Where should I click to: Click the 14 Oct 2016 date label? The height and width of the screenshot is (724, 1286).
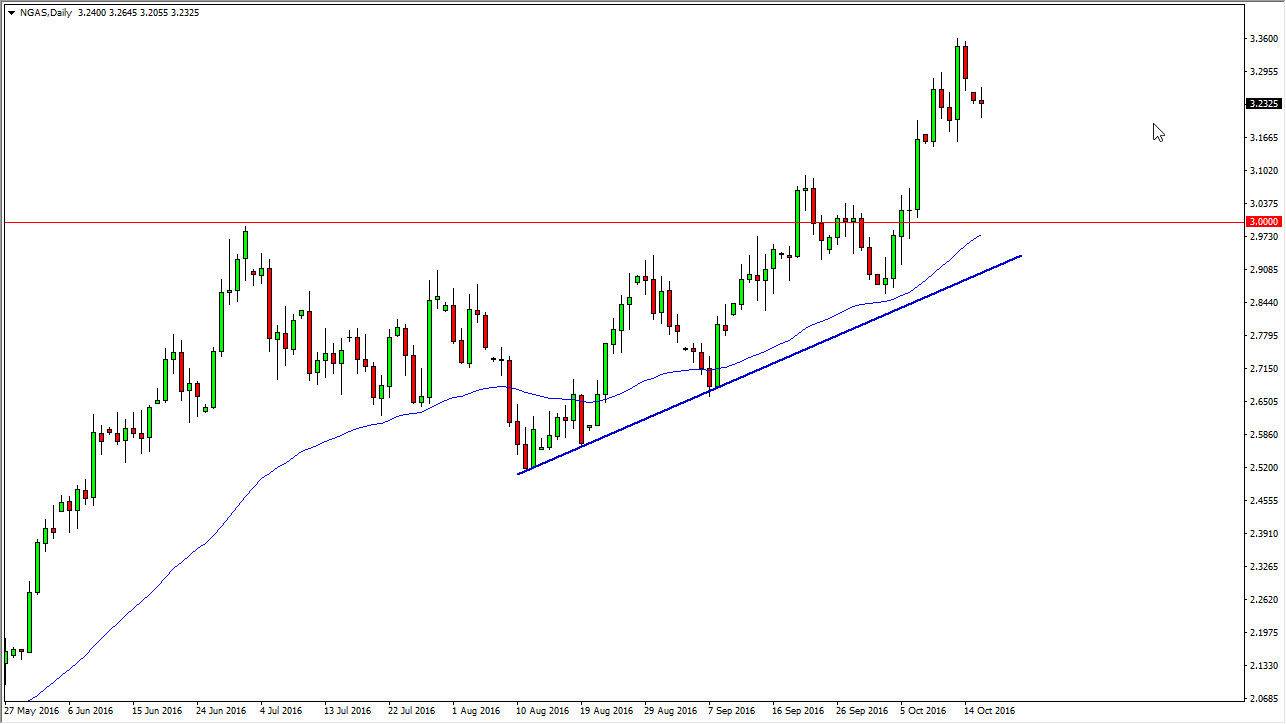coord(989,710)
